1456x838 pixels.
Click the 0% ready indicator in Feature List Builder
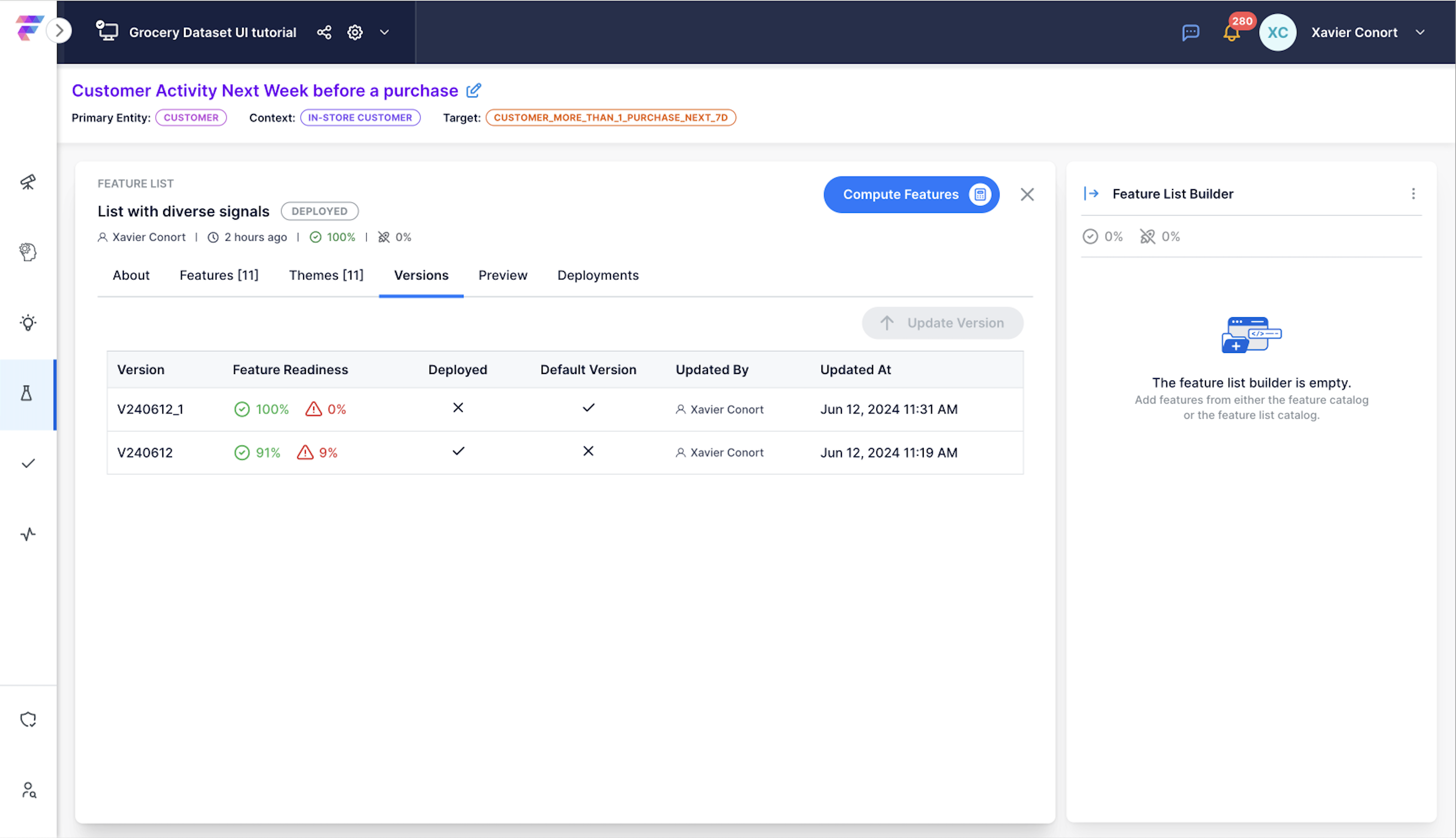coord(1103,237)
